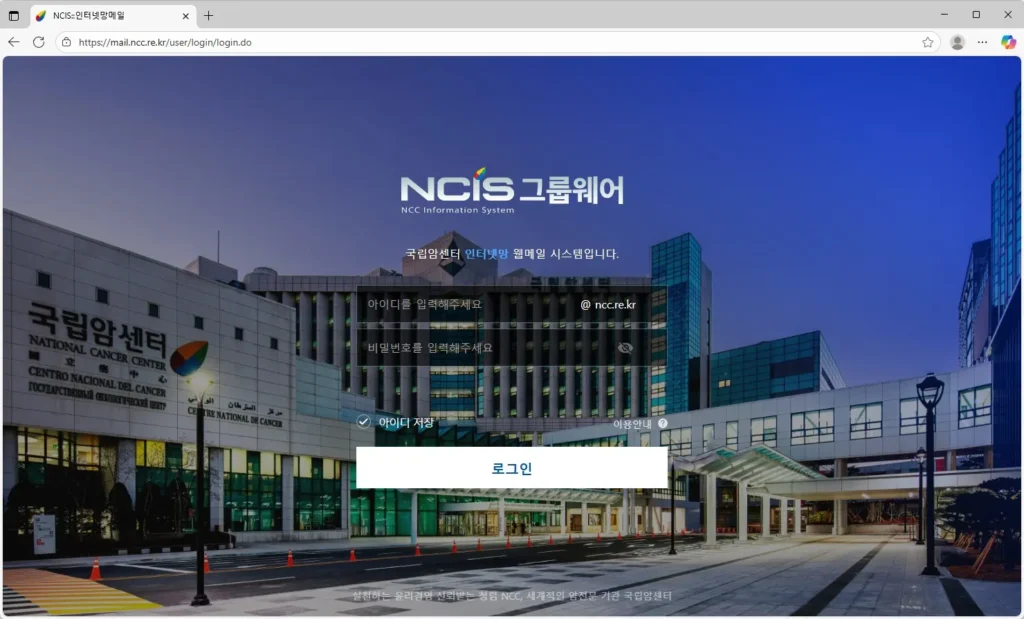Toggle the 아이디 저장 checkbox
The height and width of the screenshot is (619, 1024).
coord(364,422)
